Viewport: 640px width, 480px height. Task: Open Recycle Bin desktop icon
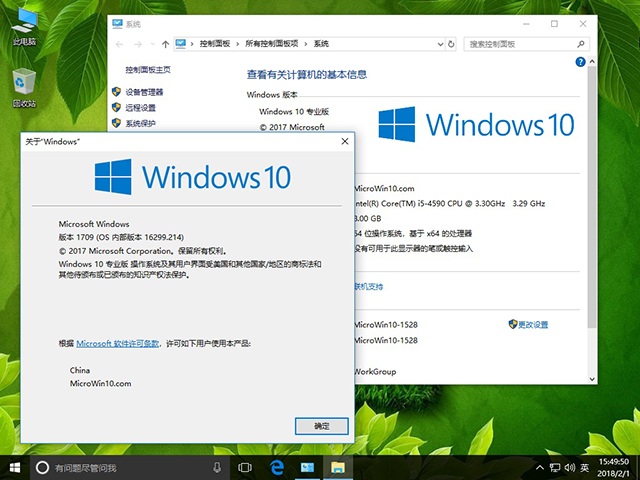(24, 88)
